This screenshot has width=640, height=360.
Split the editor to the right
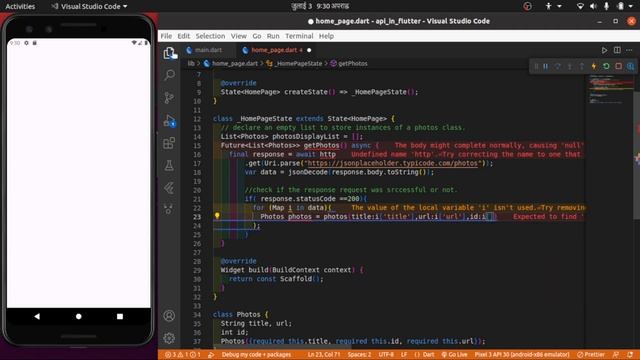617,50
